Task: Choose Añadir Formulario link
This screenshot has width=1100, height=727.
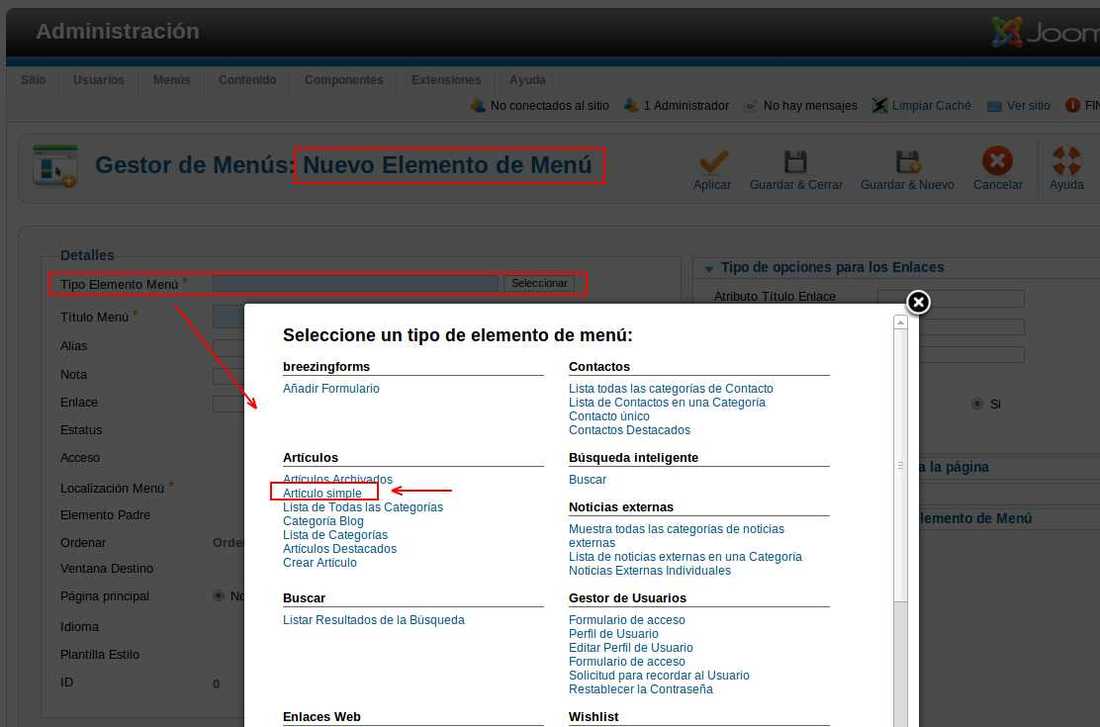Action: pos(331,389)
